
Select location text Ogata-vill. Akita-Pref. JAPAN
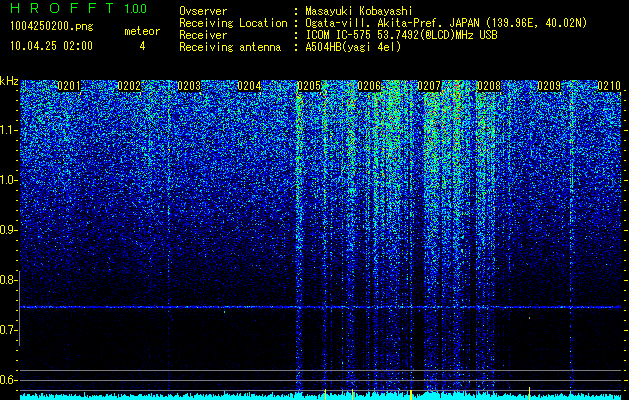[x=392, y=23]
